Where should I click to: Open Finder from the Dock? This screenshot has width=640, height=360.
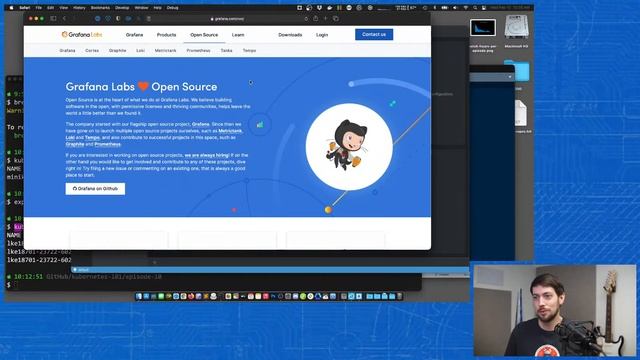tap(139, 296)
